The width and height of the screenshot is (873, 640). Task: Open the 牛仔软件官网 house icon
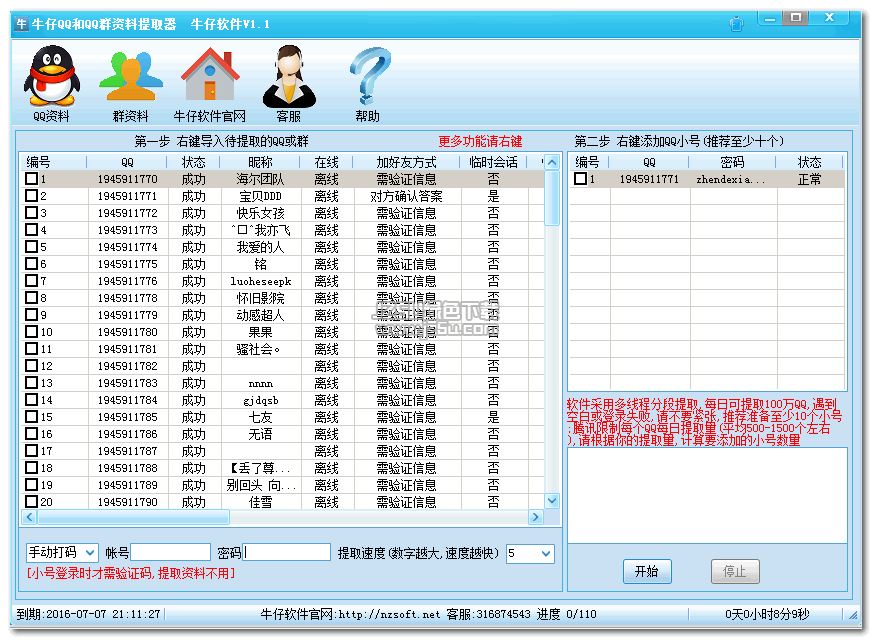click(209, 83)
